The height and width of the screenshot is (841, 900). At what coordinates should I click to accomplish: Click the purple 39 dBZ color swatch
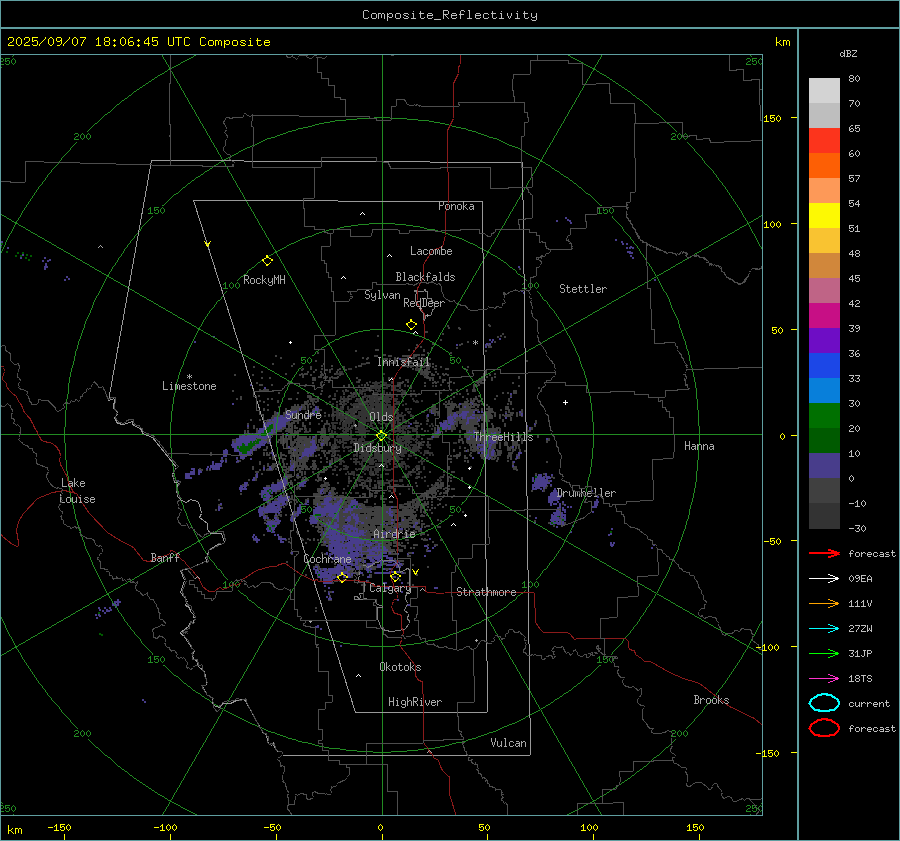tap(824, 340)
